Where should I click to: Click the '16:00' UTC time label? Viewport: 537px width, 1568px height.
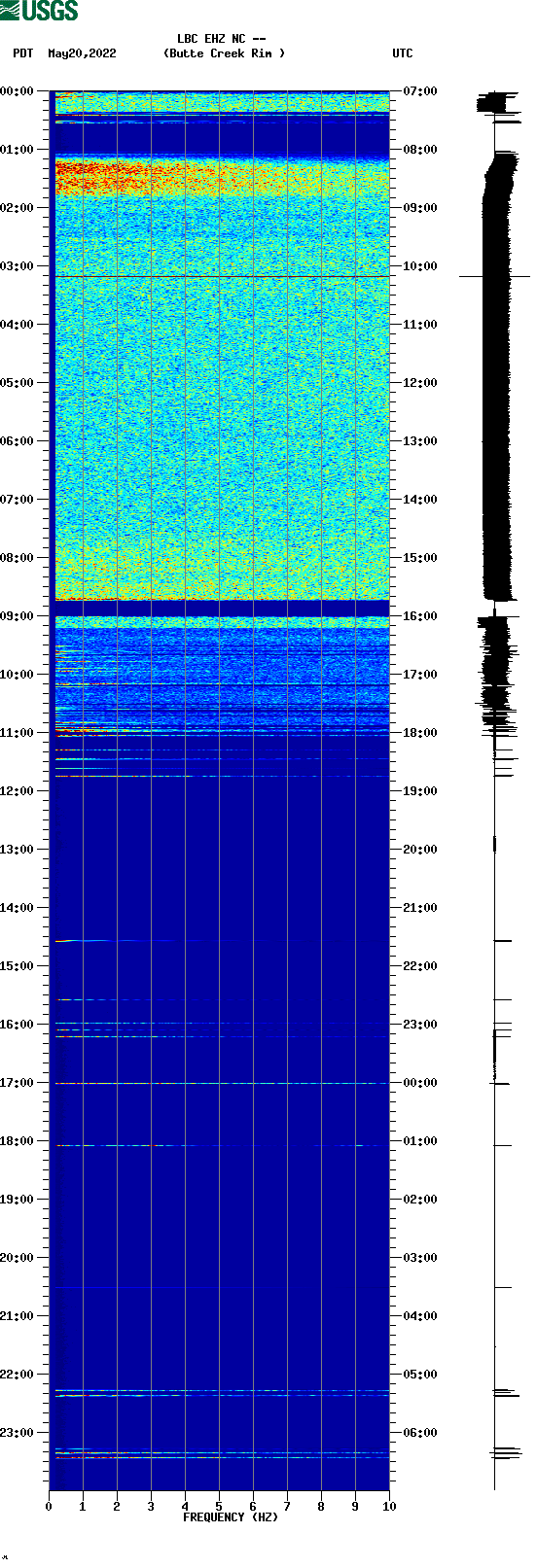coord(420,616)
